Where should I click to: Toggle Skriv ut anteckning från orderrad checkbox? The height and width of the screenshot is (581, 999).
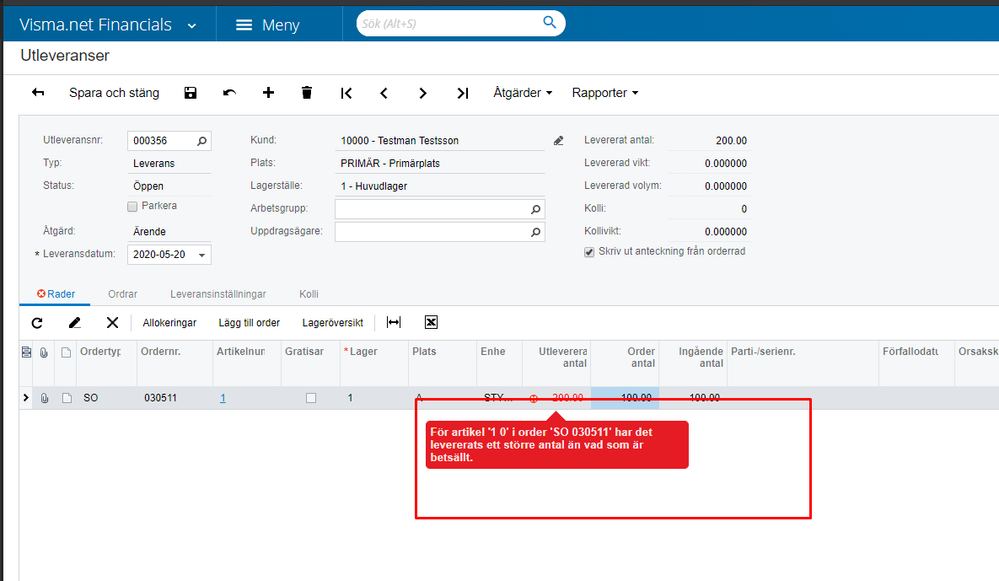589,252
